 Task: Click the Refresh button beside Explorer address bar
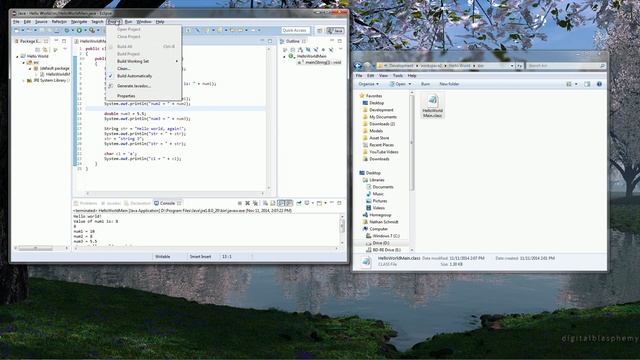[519, 66]
